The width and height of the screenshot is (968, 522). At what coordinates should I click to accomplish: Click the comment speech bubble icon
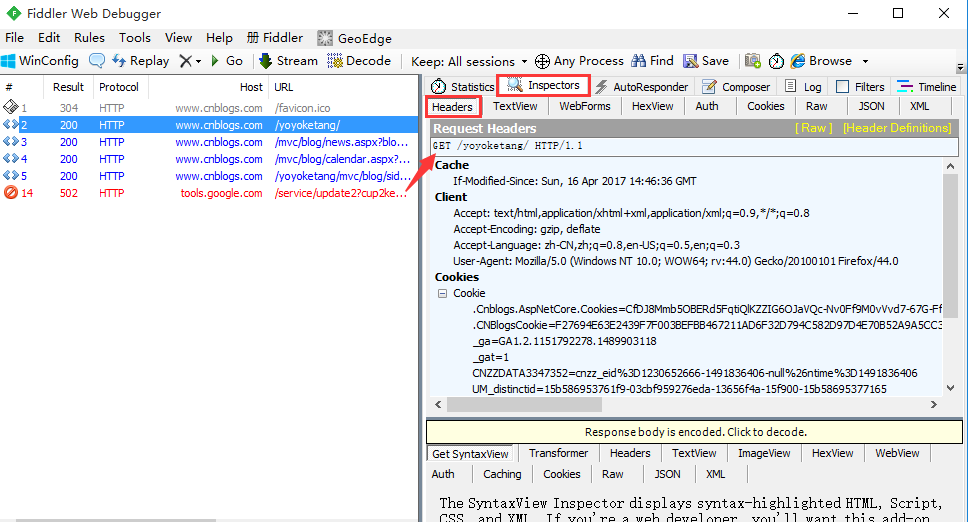[x=97, y=60]
